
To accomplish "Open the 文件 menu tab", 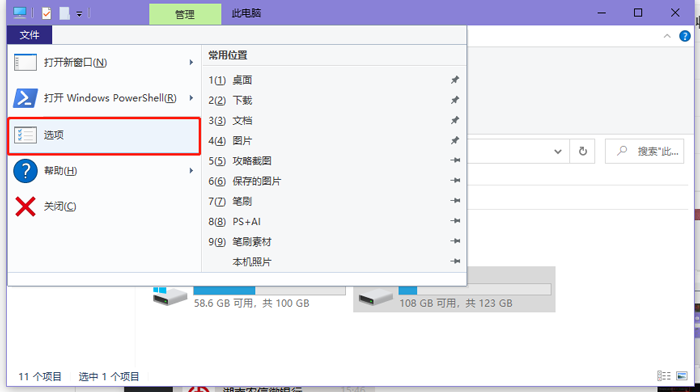I will pyautogui.click(x=29, y=35).
